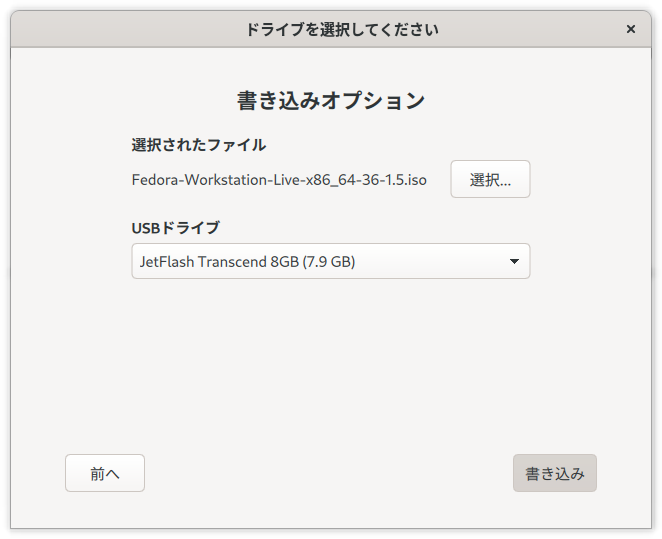Click the 選択... file chooser button

[x=490, y=180]
